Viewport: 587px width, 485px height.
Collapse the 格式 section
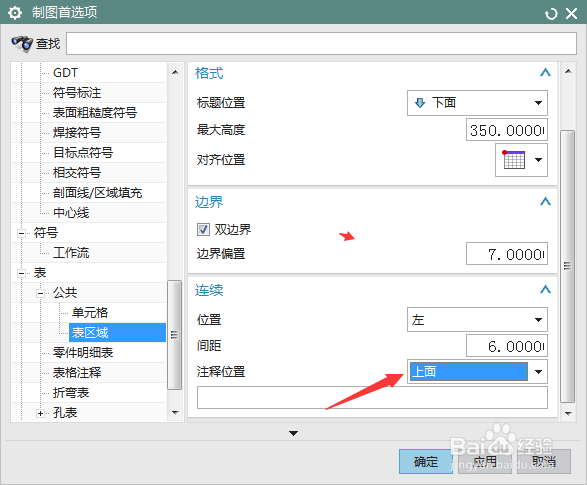(545, 73)
